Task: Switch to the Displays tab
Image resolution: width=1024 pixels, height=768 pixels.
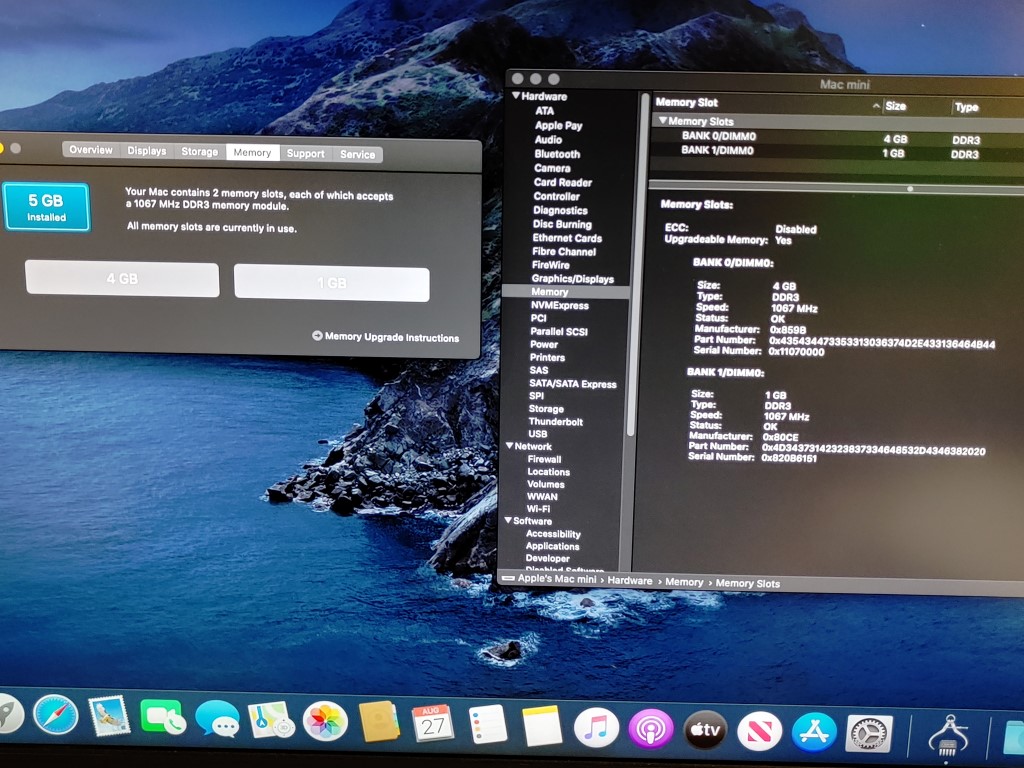Action: (146, 150)
